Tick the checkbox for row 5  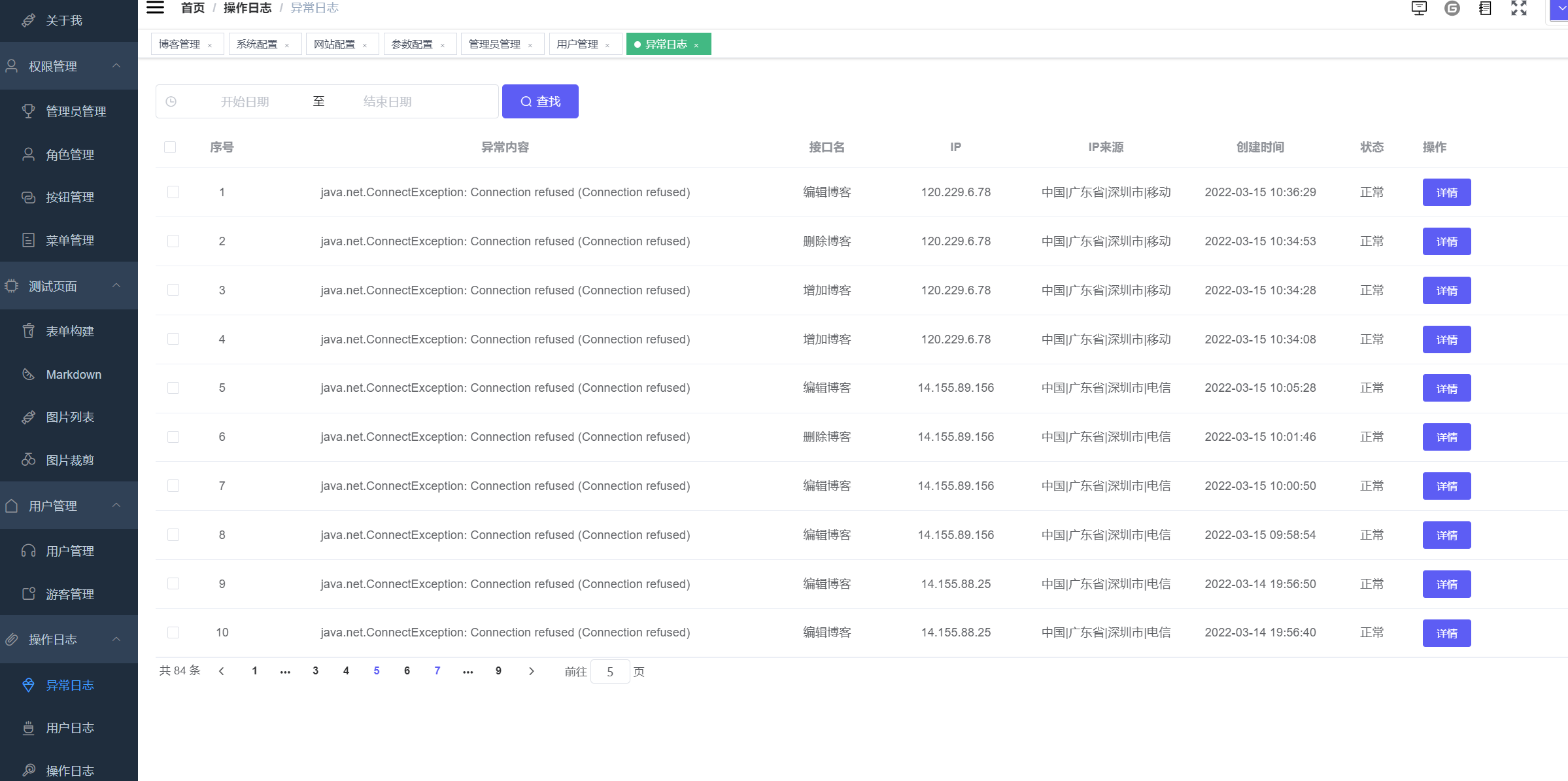point(173,388)
